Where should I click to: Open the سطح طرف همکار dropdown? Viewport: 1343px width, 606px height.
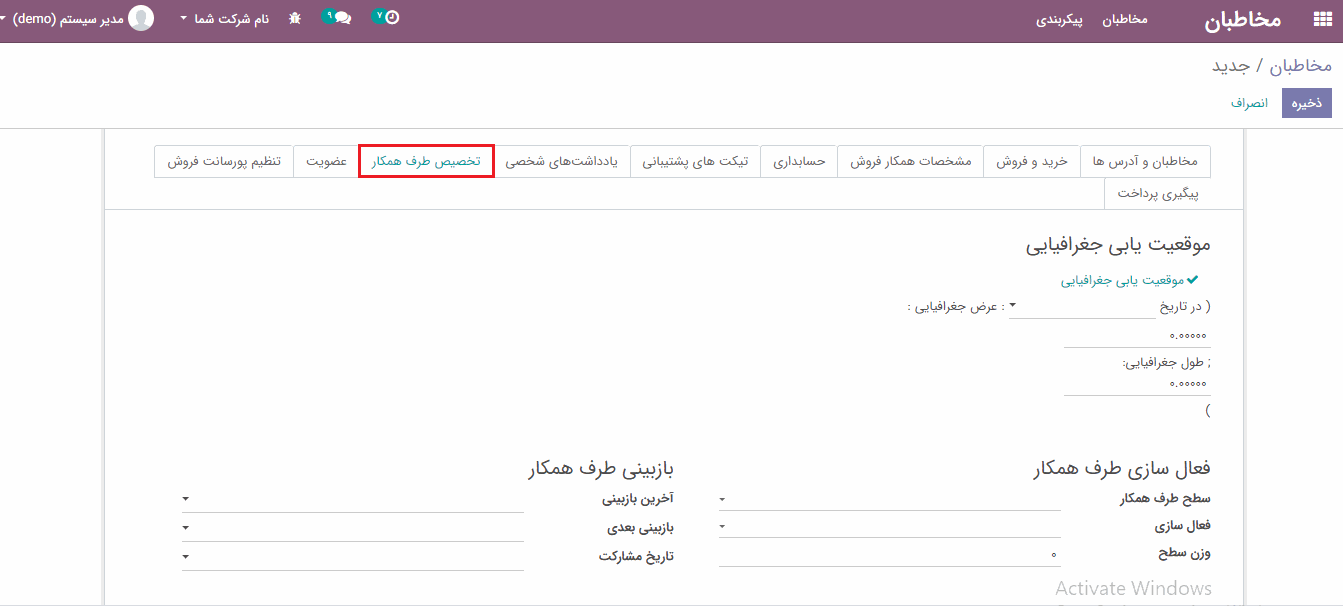tap(889, 499)
